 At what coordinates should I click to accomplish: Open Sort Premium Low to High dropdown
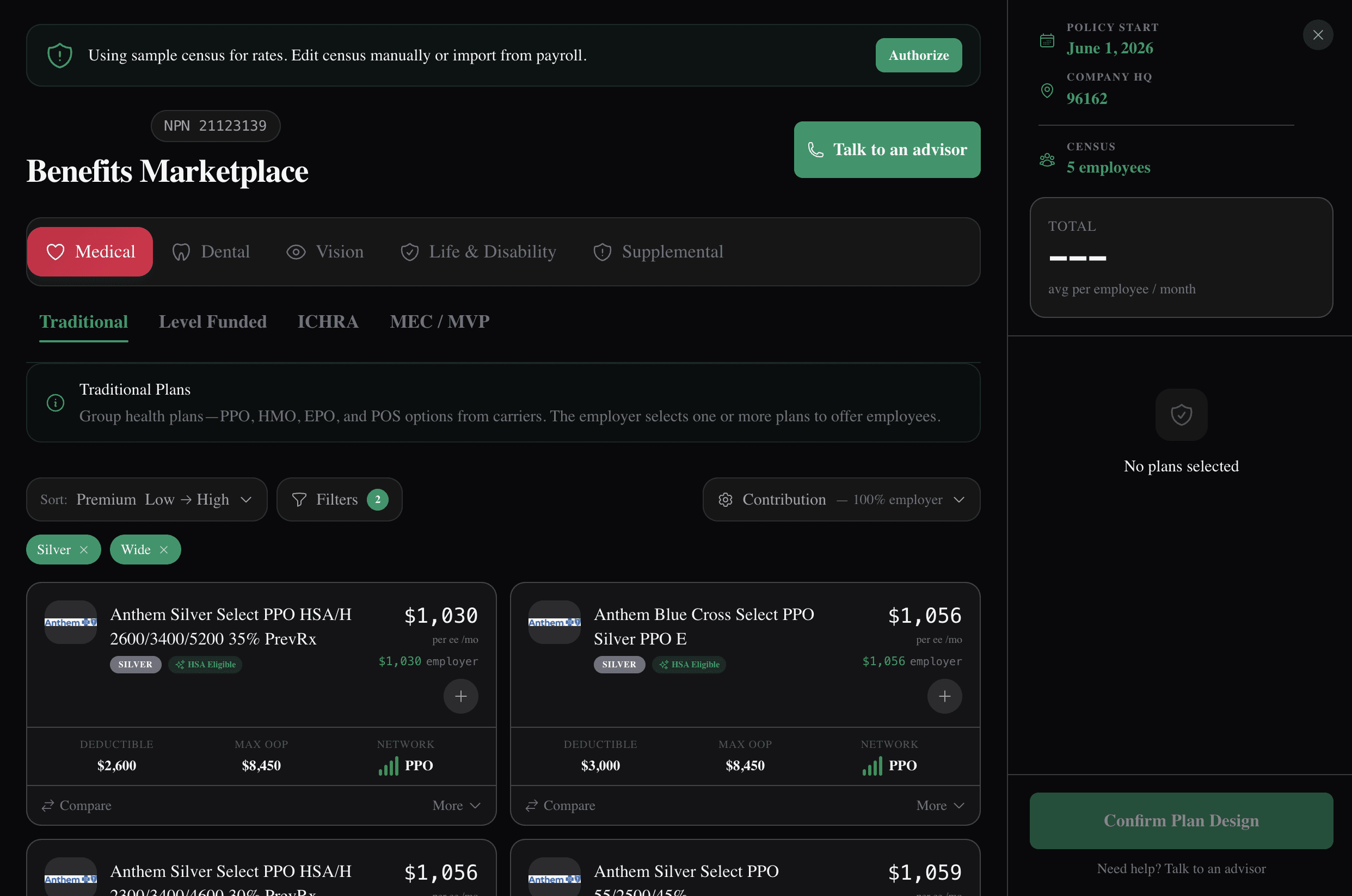(147, 499)
